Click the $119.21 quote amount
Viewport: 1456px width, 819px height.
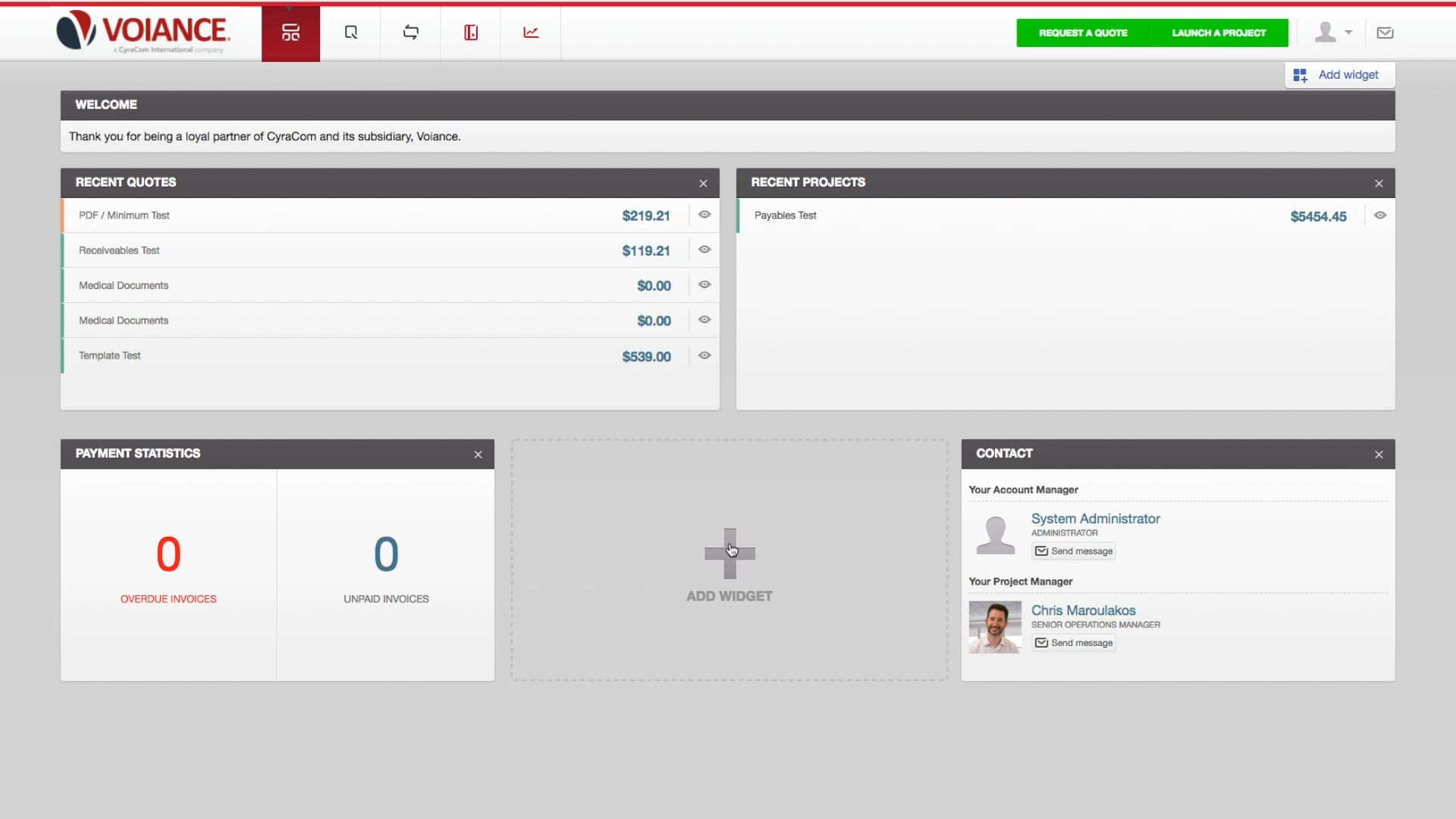(646, 251)
